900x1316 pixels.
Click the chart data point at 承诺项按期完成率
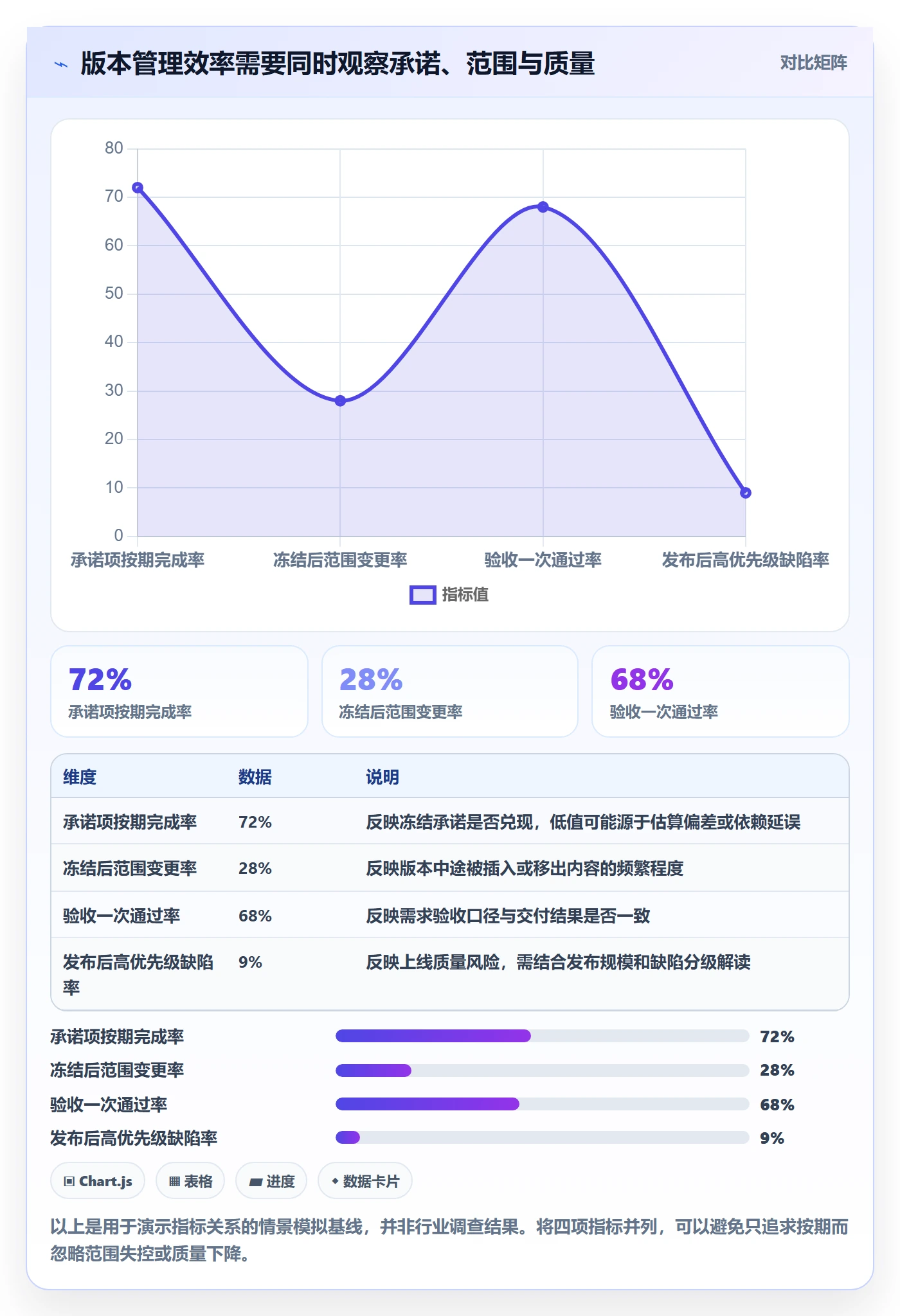[x=138, y=188]
